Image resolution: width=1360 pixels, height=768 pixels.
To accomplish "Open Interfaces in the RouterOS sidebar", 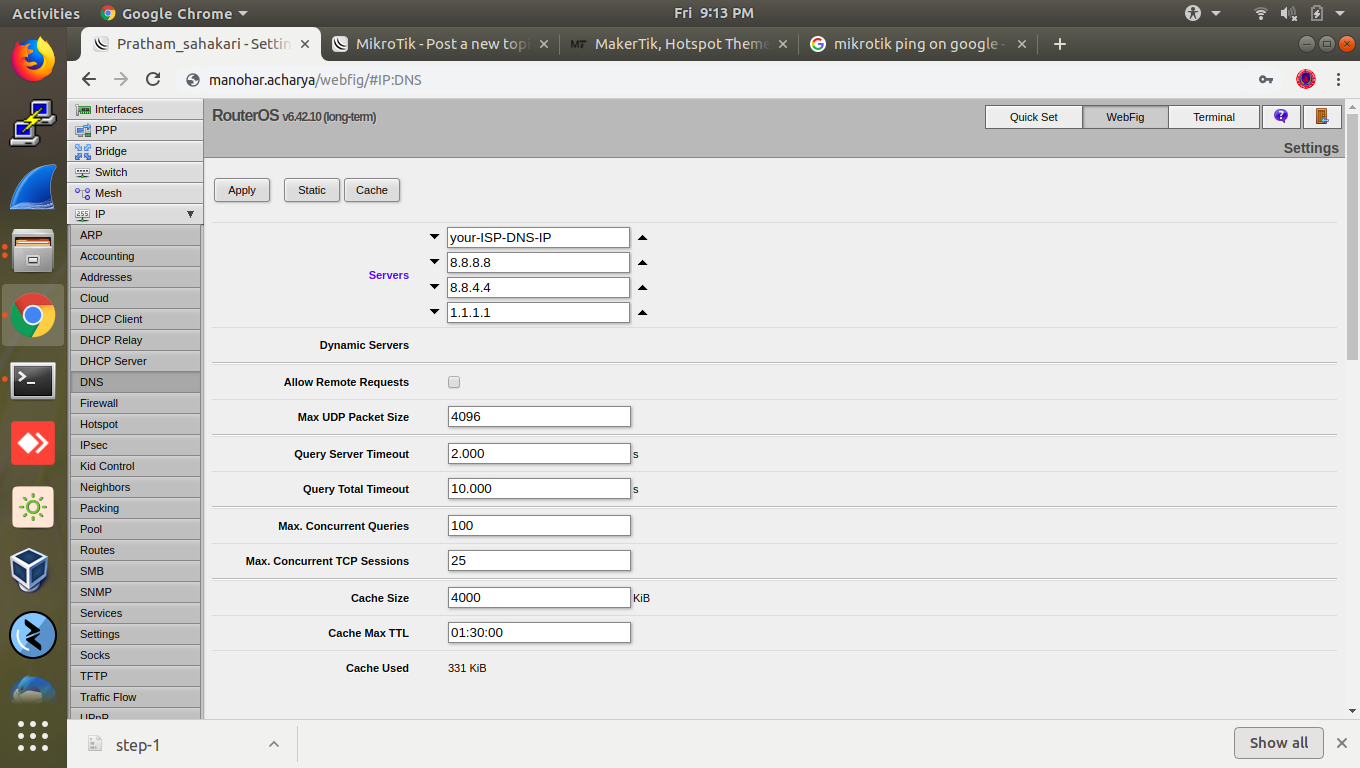I will tap(135, 109).
